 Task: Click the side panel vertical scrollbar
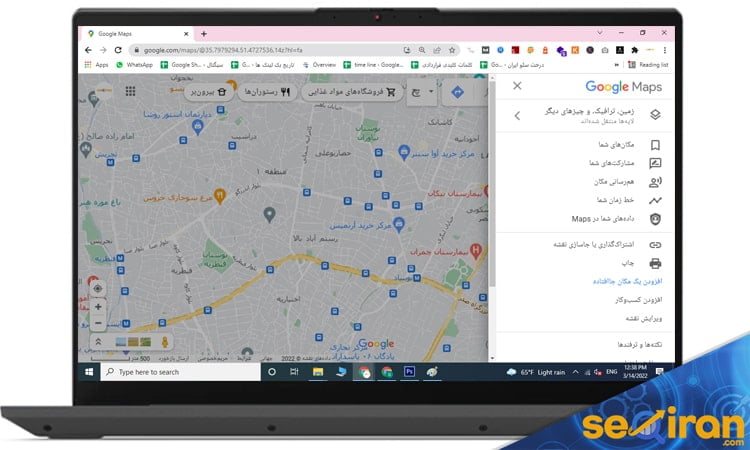492,182
